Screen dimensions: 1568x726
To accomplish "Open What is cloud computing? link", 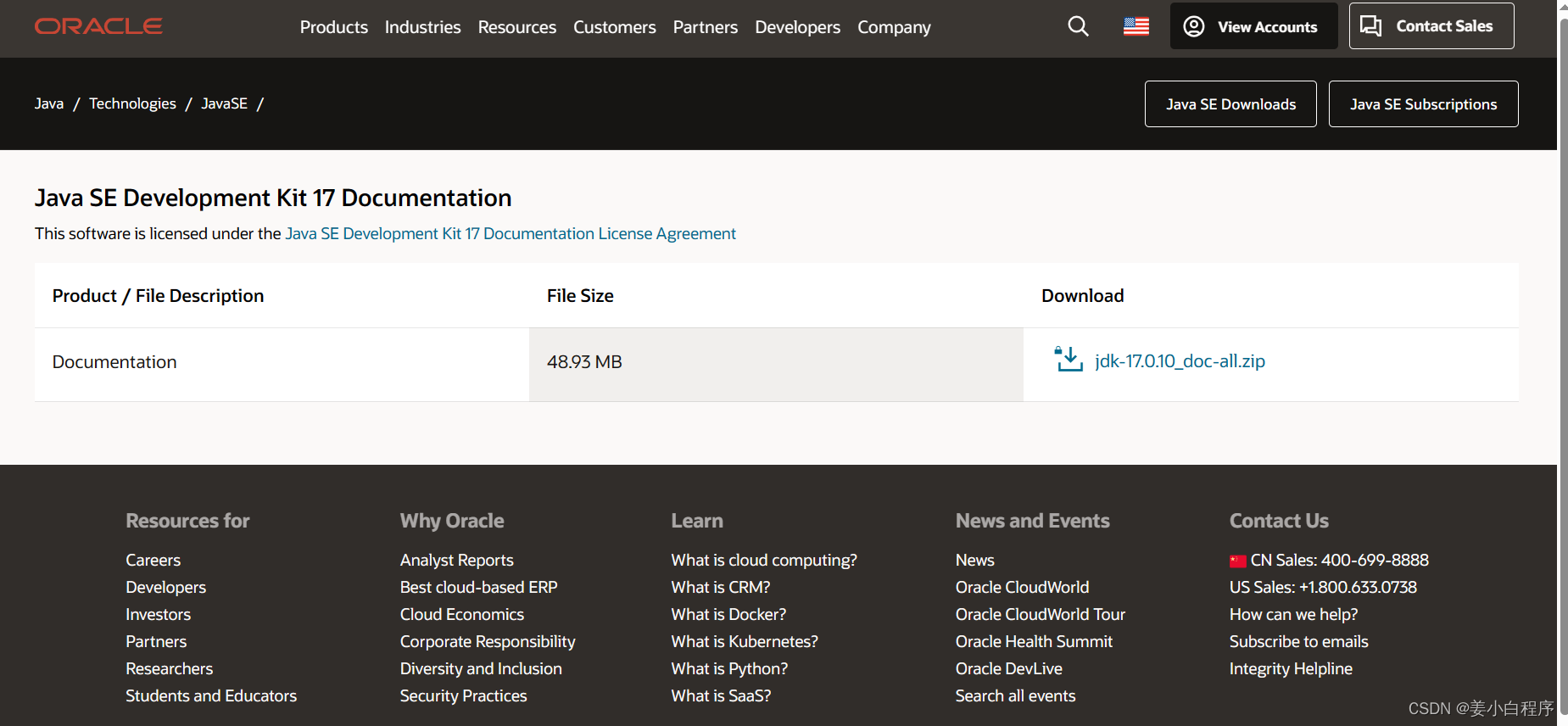I will coord(764,560).
